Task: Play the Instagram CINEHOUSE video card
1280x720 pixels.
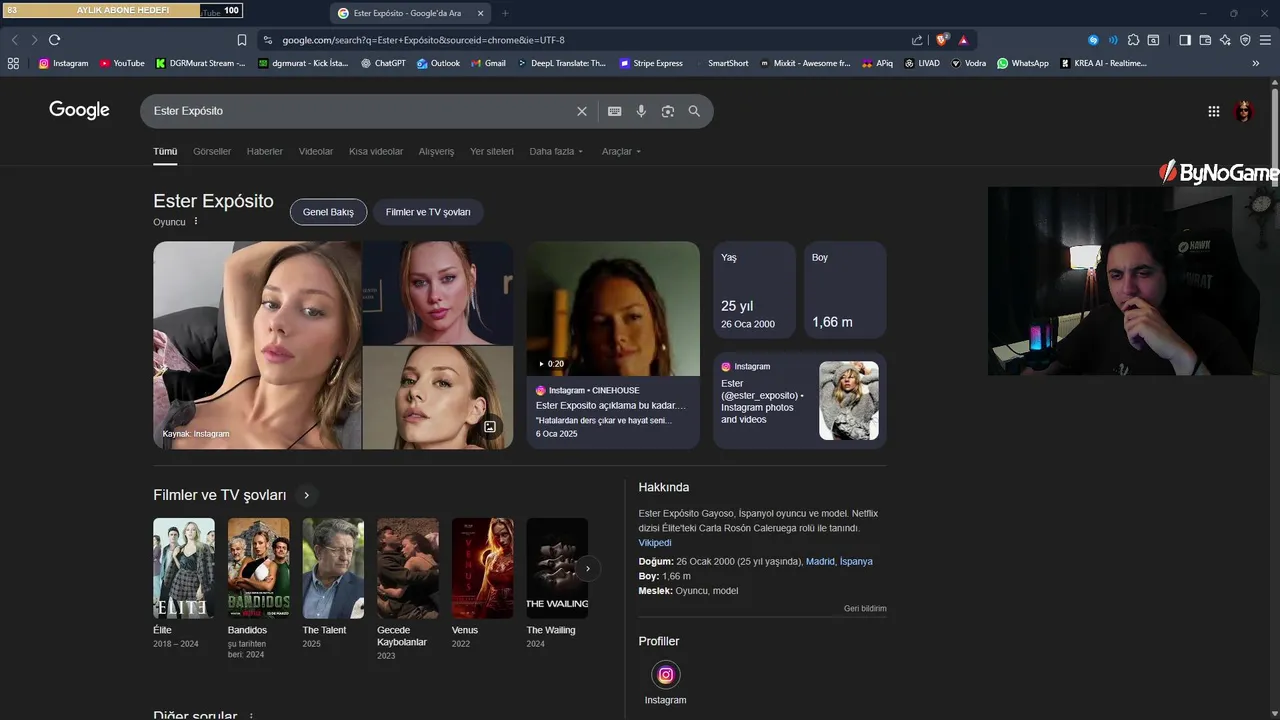Action: [x=613, y=345]
